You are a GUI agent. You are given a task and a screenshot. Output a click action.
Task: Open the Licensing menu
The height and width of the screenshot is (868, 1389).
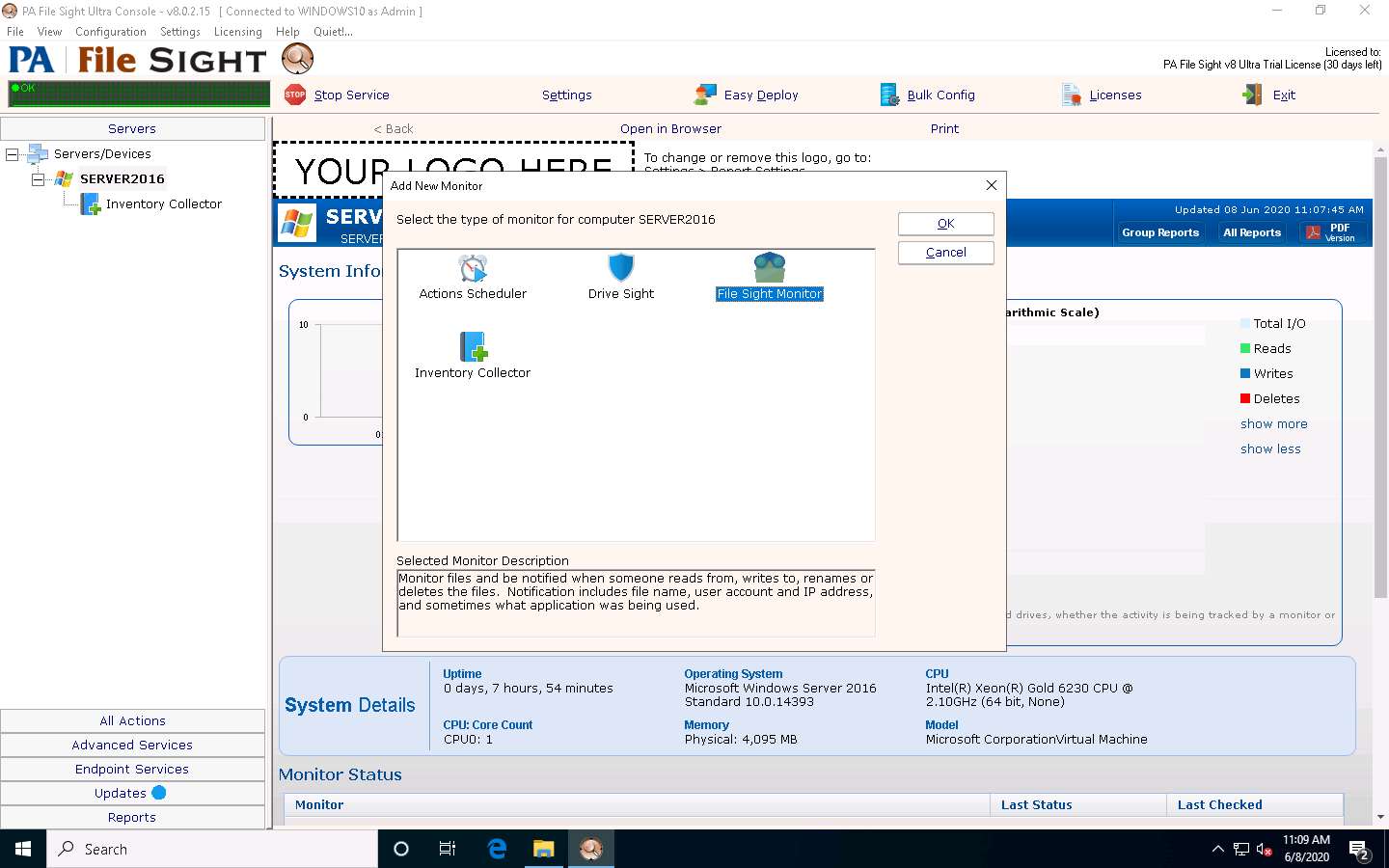point(238,32)
